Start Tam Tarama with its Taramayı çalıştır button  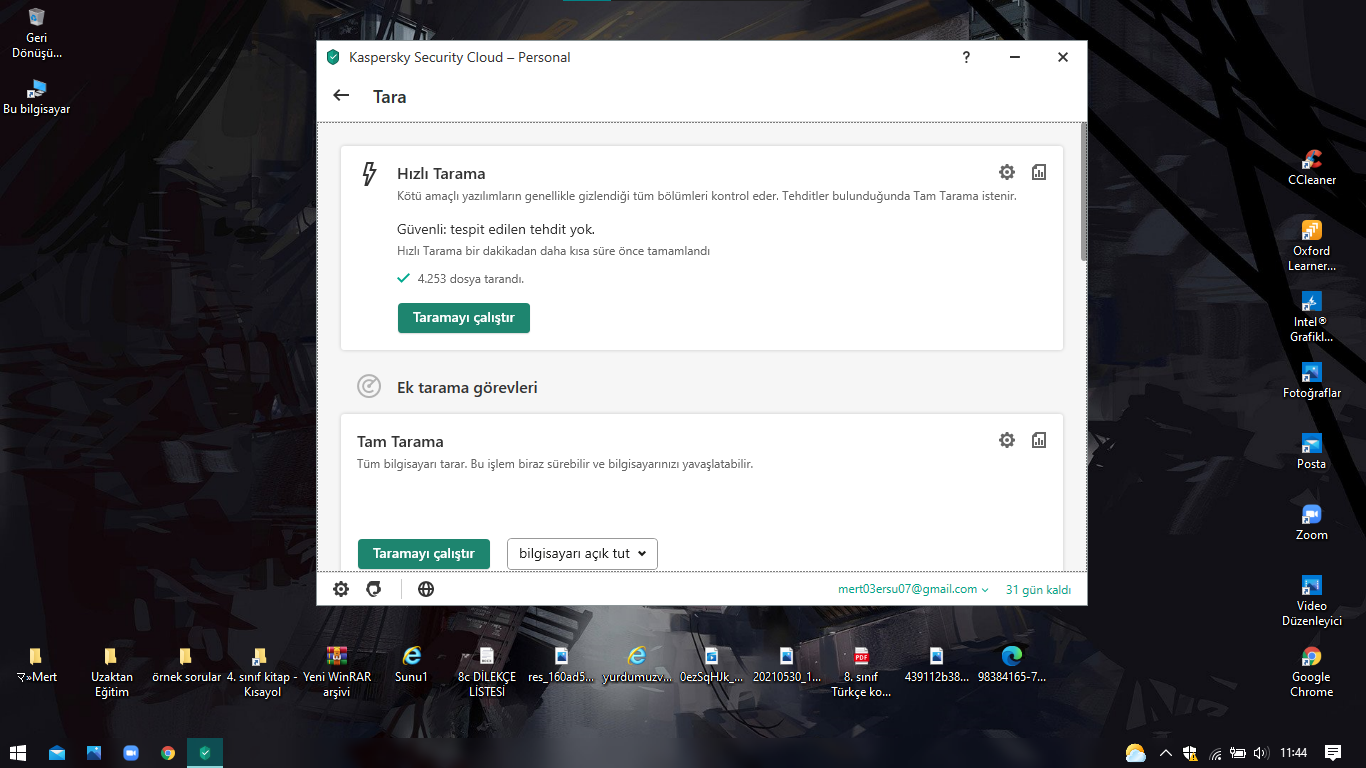coord(424,554)
